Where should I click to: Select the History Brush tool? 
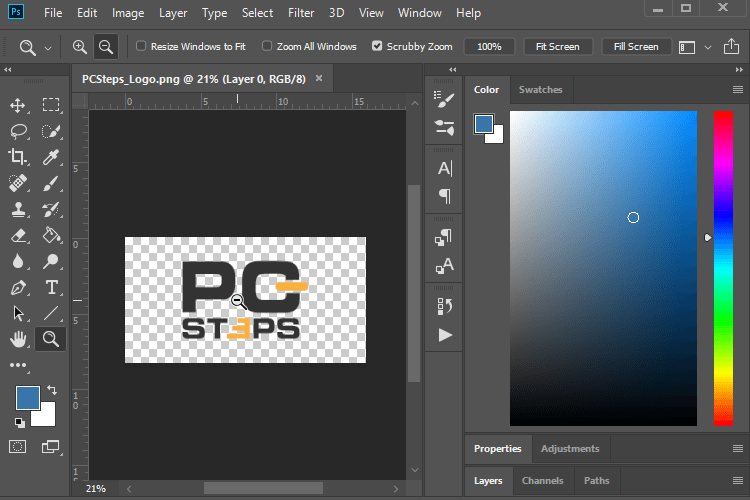point(51,209)
